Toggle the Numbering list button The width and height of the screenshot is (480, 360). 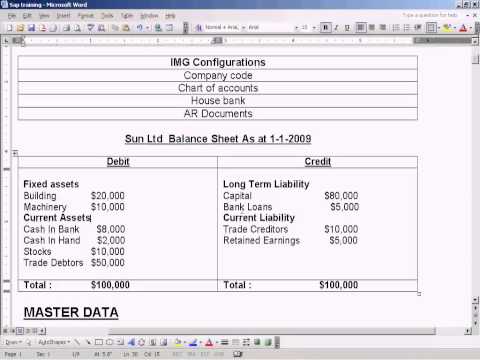[x=396, y=27]
